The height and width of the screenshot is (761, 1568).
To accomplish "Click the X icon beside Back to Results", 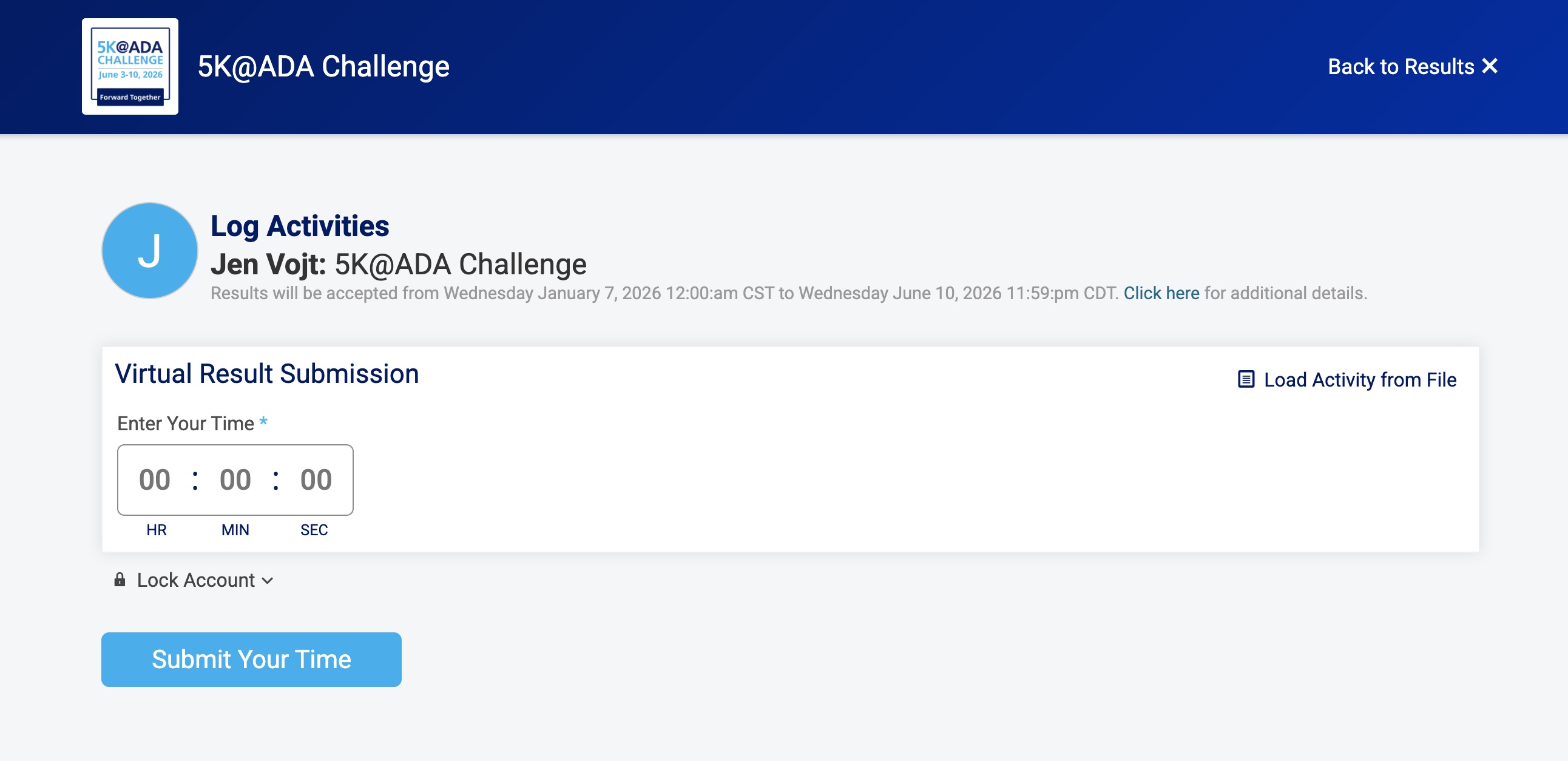I will pyautogui.click(x=1490, y=66).
